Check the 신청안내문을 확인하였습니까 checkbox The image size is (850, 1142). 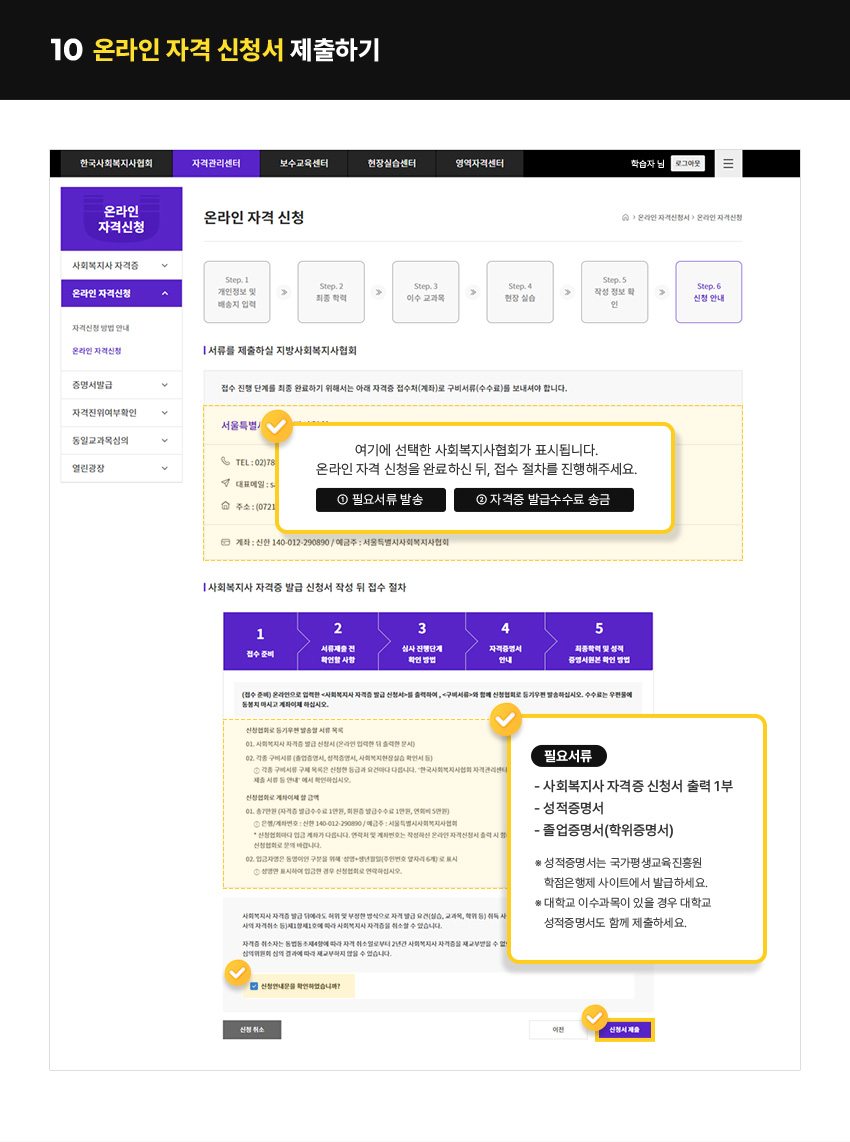(x=254, y=986)
